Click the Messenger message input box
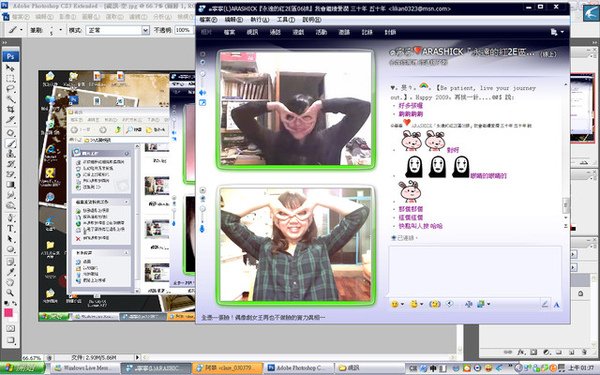 [x=475, y=271]
